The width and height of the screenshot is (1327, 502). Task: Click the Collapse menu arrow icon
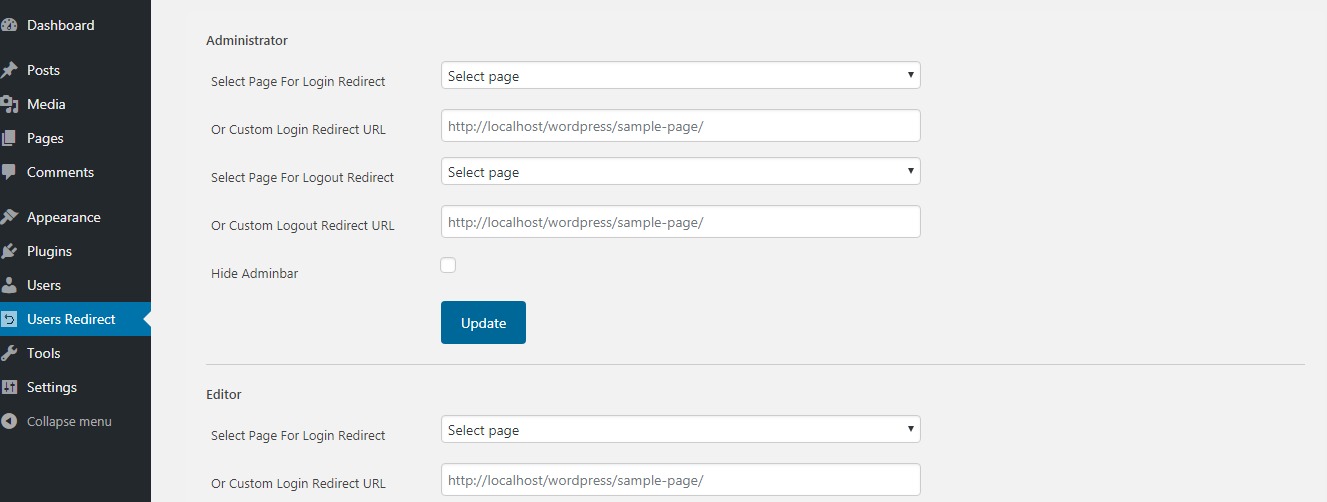[9, 421]
